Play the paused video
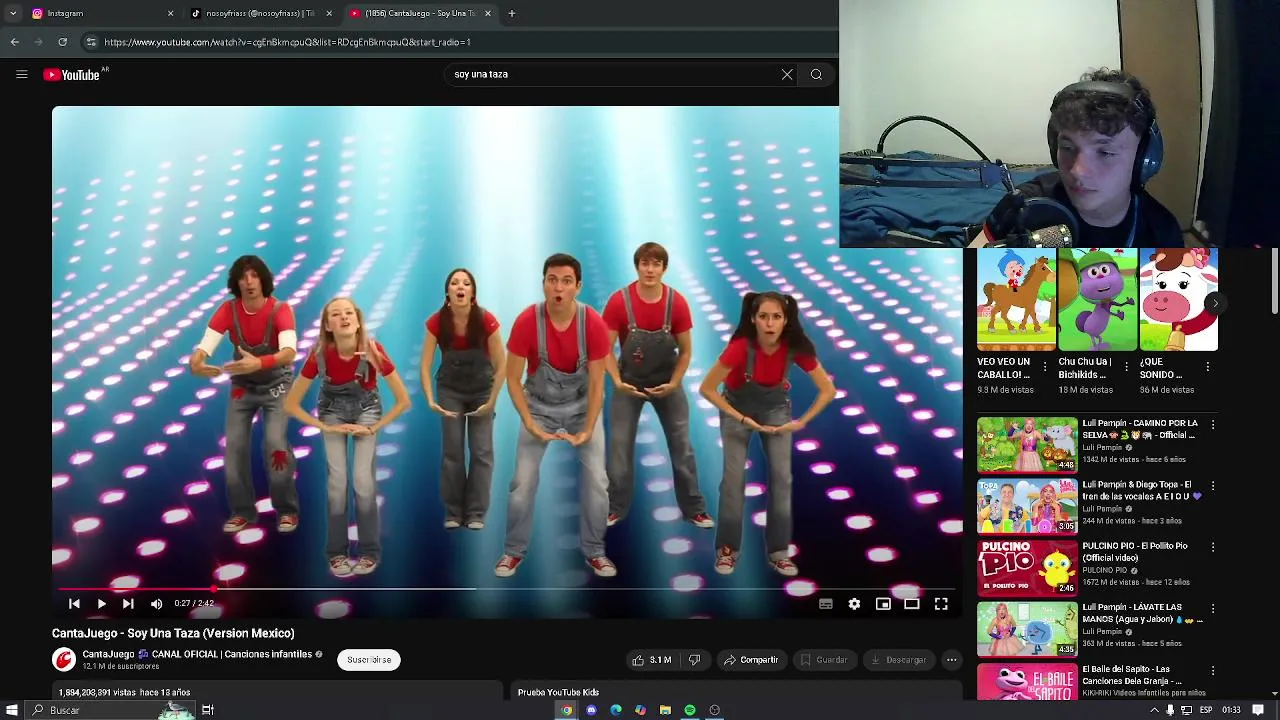Screen dimensions: 1280x720 point(101,604)
